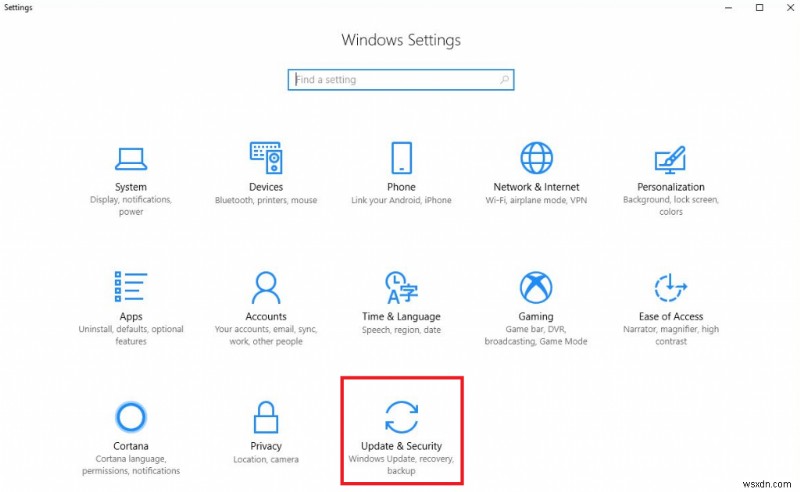Click 'Uninstall, defaults, optional features' text
Viewport: 800px width, 492px height.
coord(131,335)
